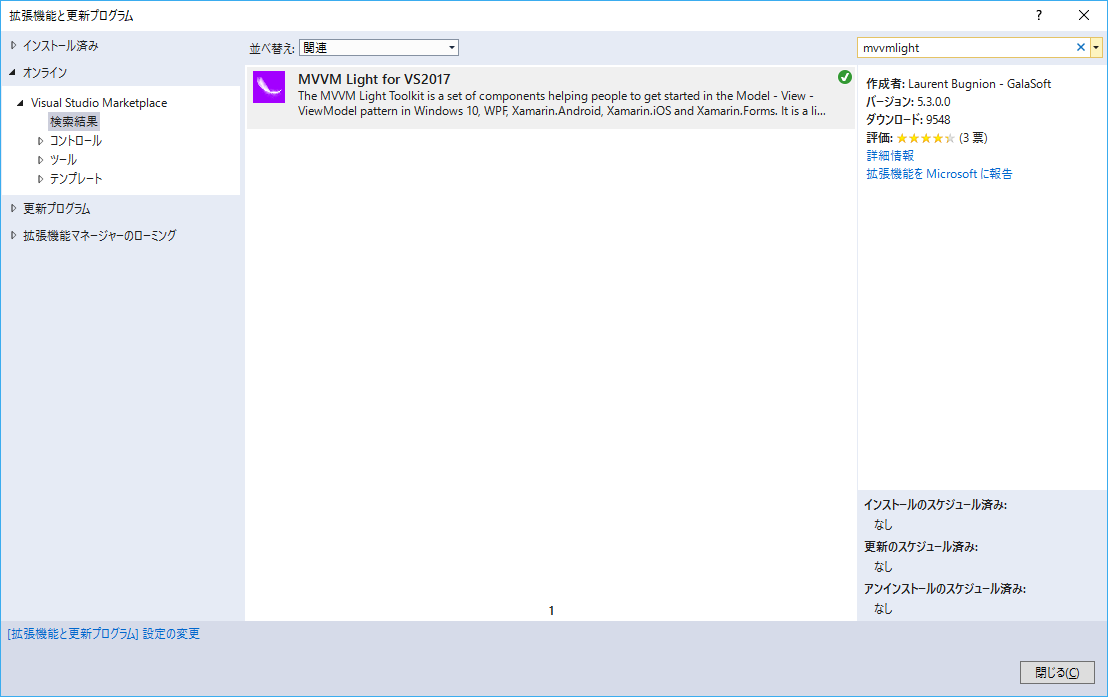Expand the テンプレート tree node
The image size is (1108, 697).
click(40, 179)
